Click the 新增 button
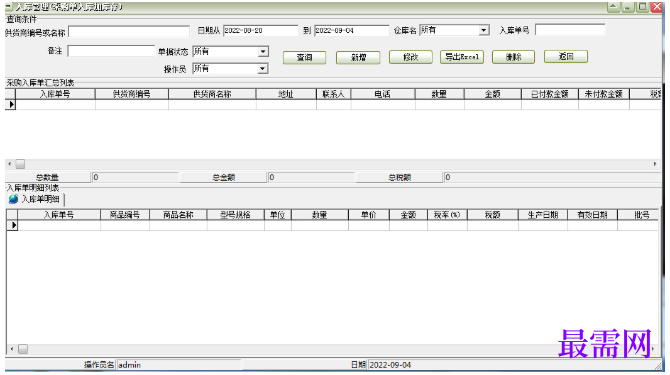670x375 pixels. pos(358,57)
